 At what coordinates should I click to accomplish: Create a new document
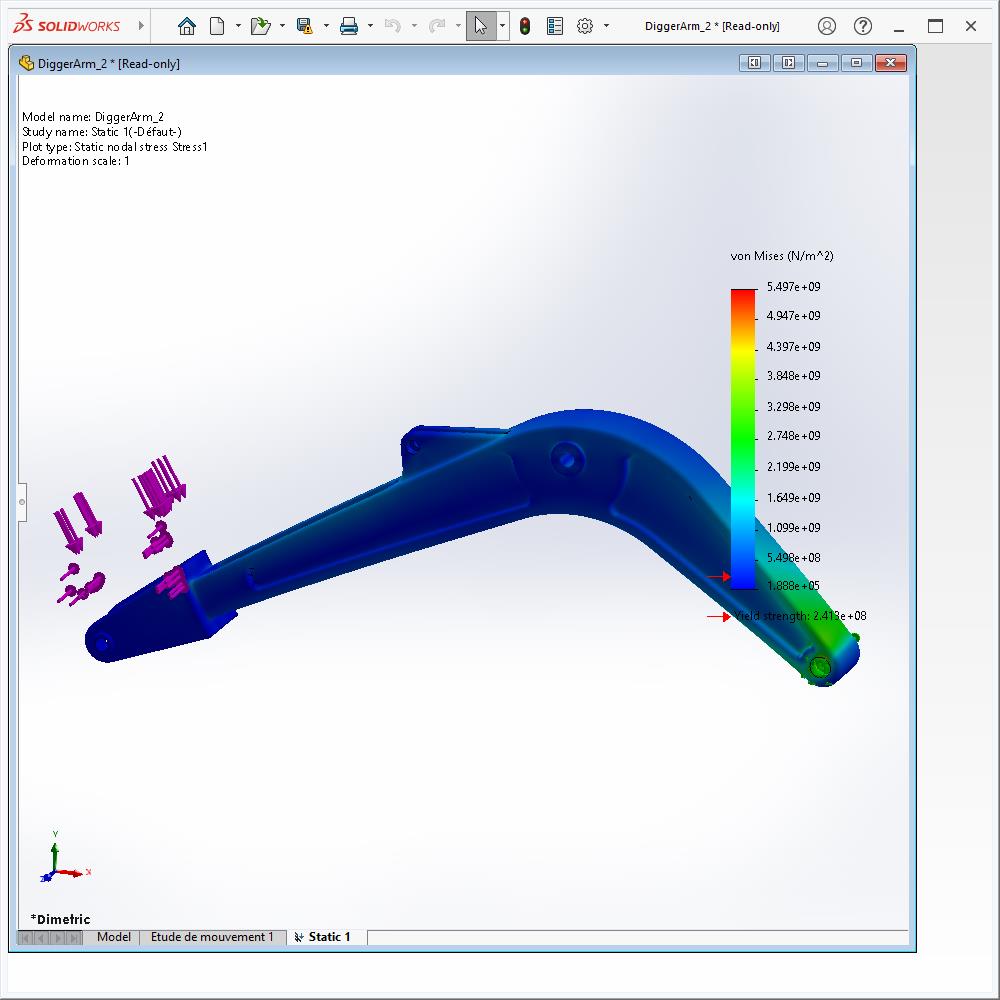point(217,26)
